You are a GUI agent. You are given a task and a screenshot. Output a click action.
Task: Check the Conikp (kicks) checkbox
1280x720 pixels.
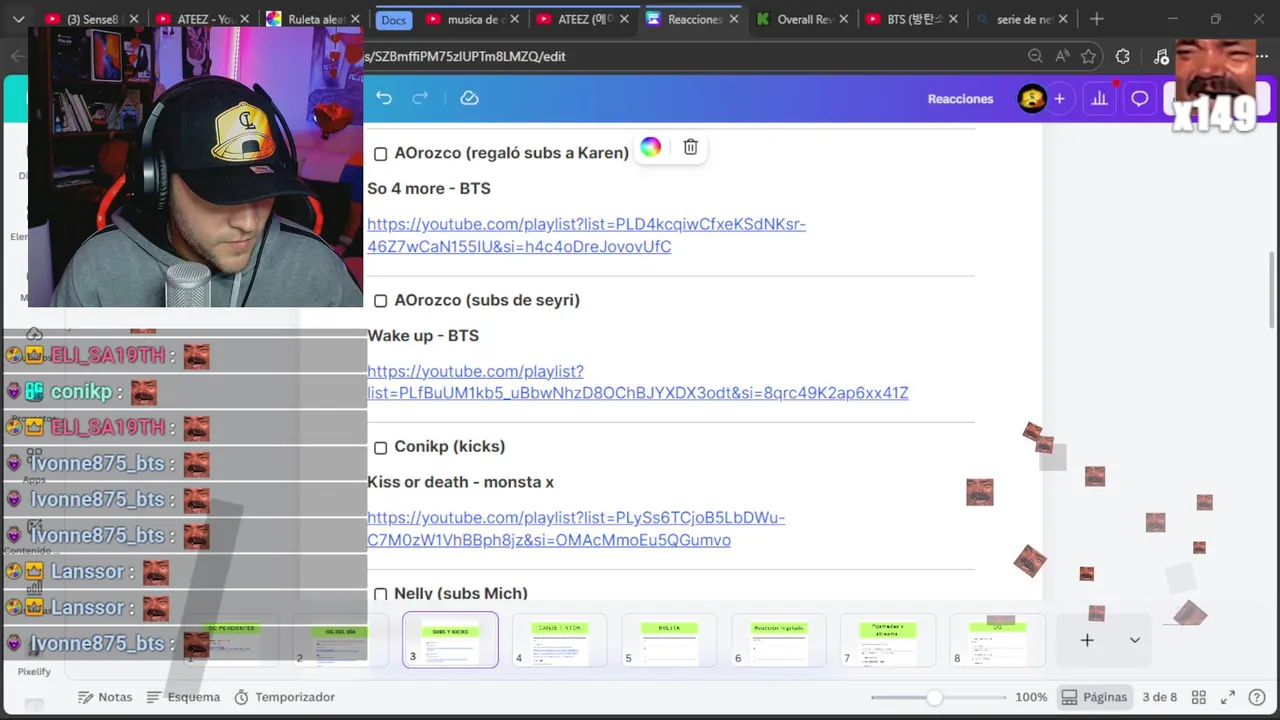tap(380, 447)
